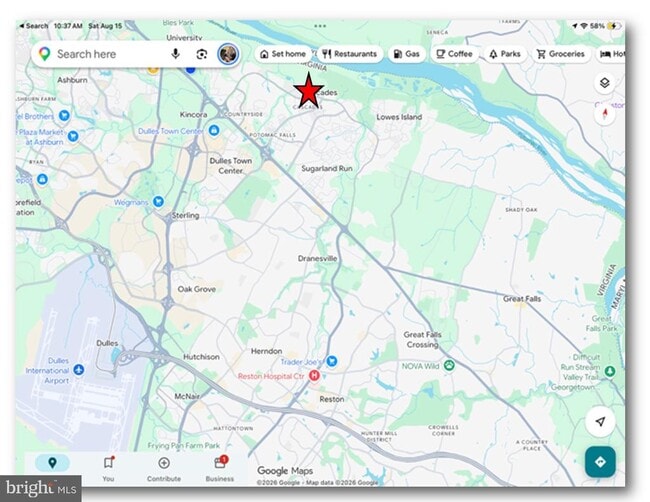Click the Google Maps logo in search bar
The height and width of the screenshot is (502, 650).
pos(44,54)
